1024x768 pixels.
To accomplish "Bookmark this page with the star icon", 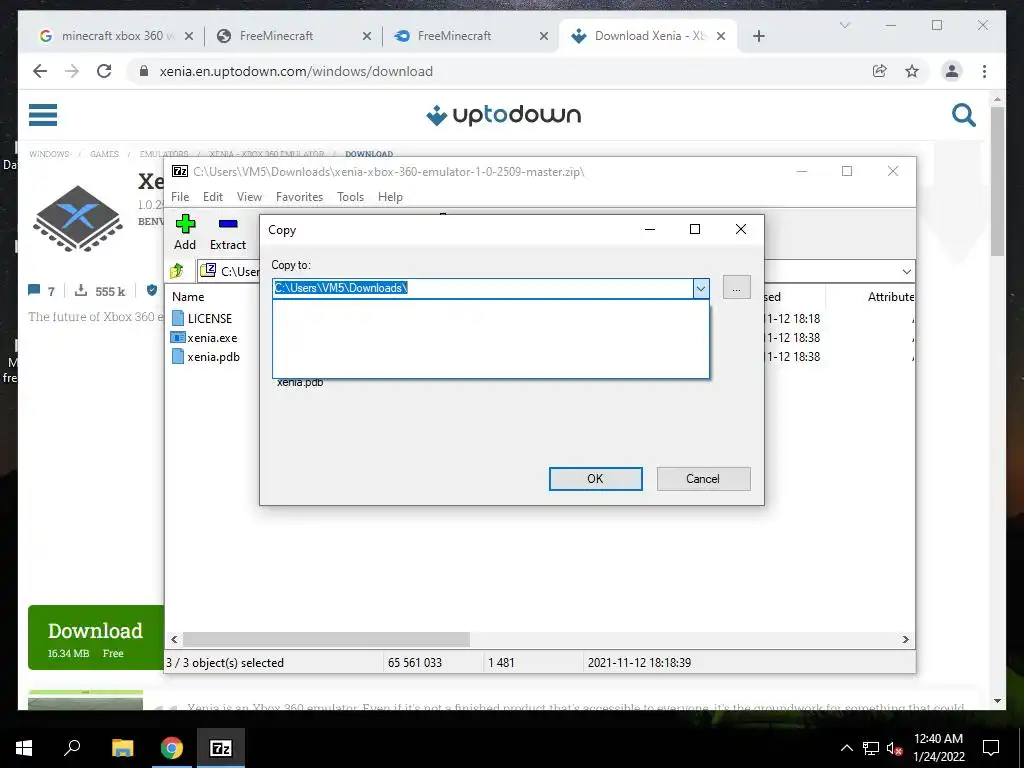I will (x=912, y=71).
